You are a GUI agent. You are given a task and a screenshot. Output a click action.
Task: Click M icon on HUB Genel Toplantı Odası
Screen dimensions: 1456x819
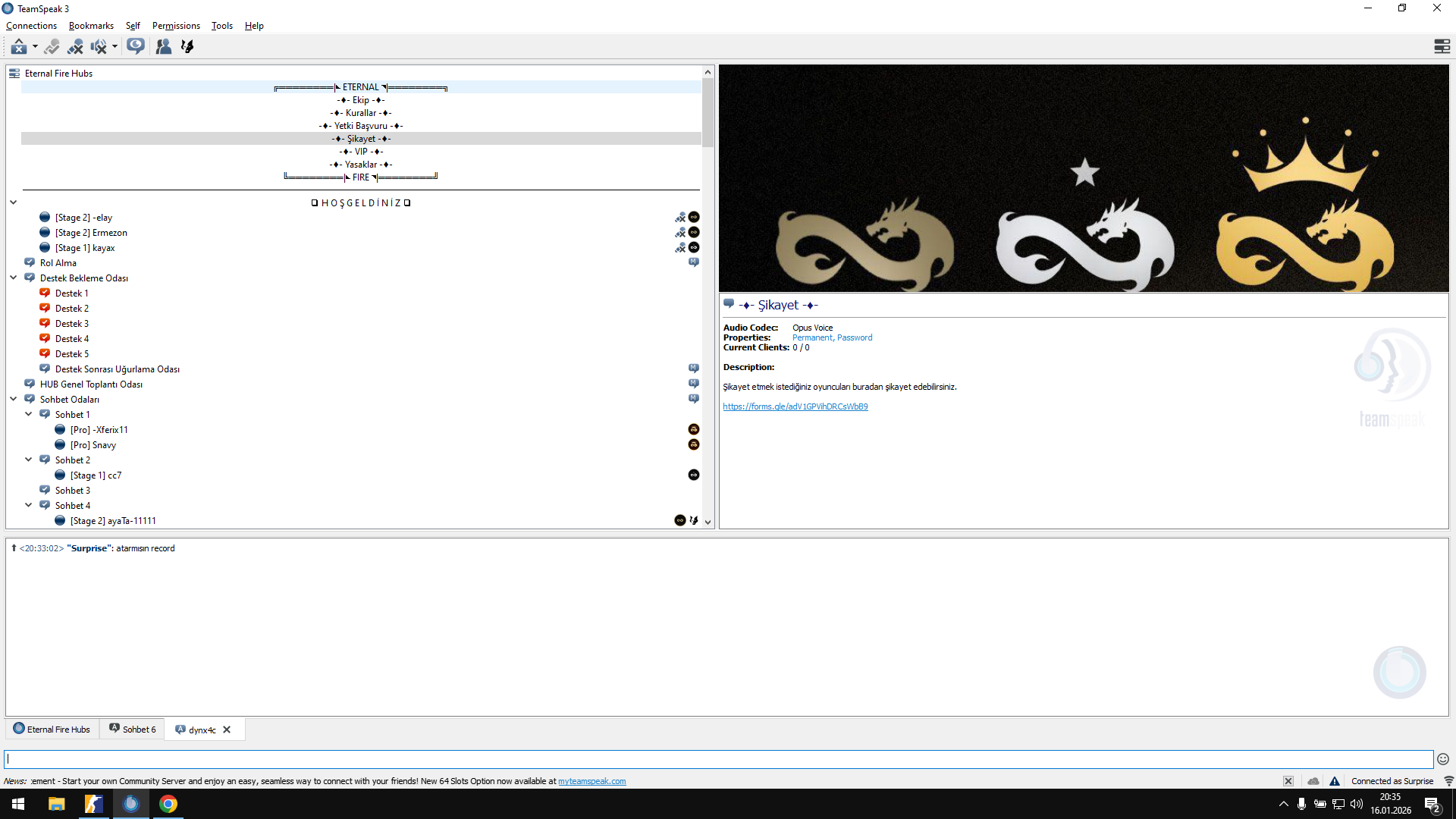(x=694, y=384)
